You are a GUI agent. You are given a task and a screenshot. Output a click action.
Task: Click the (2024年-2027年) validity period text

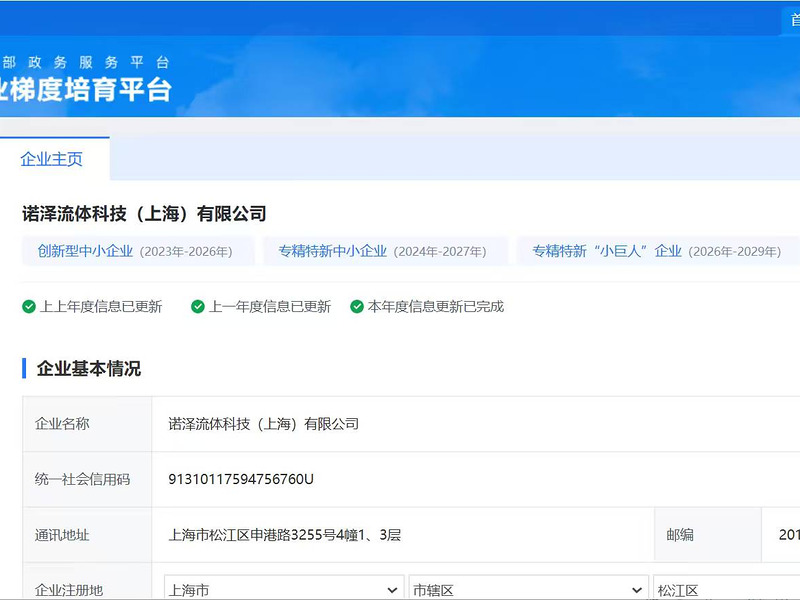pyautogui.click(x=440, y=252)
